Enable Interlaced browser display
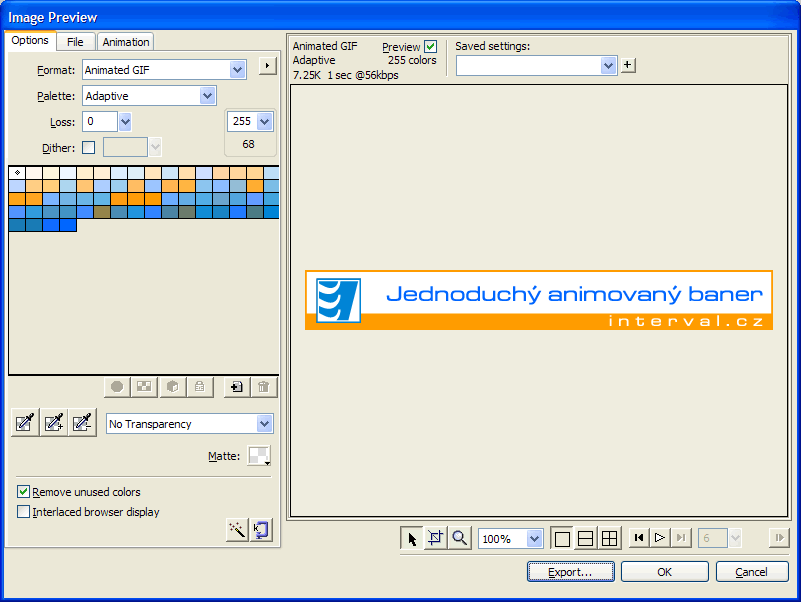 click(x=23, y=512)
